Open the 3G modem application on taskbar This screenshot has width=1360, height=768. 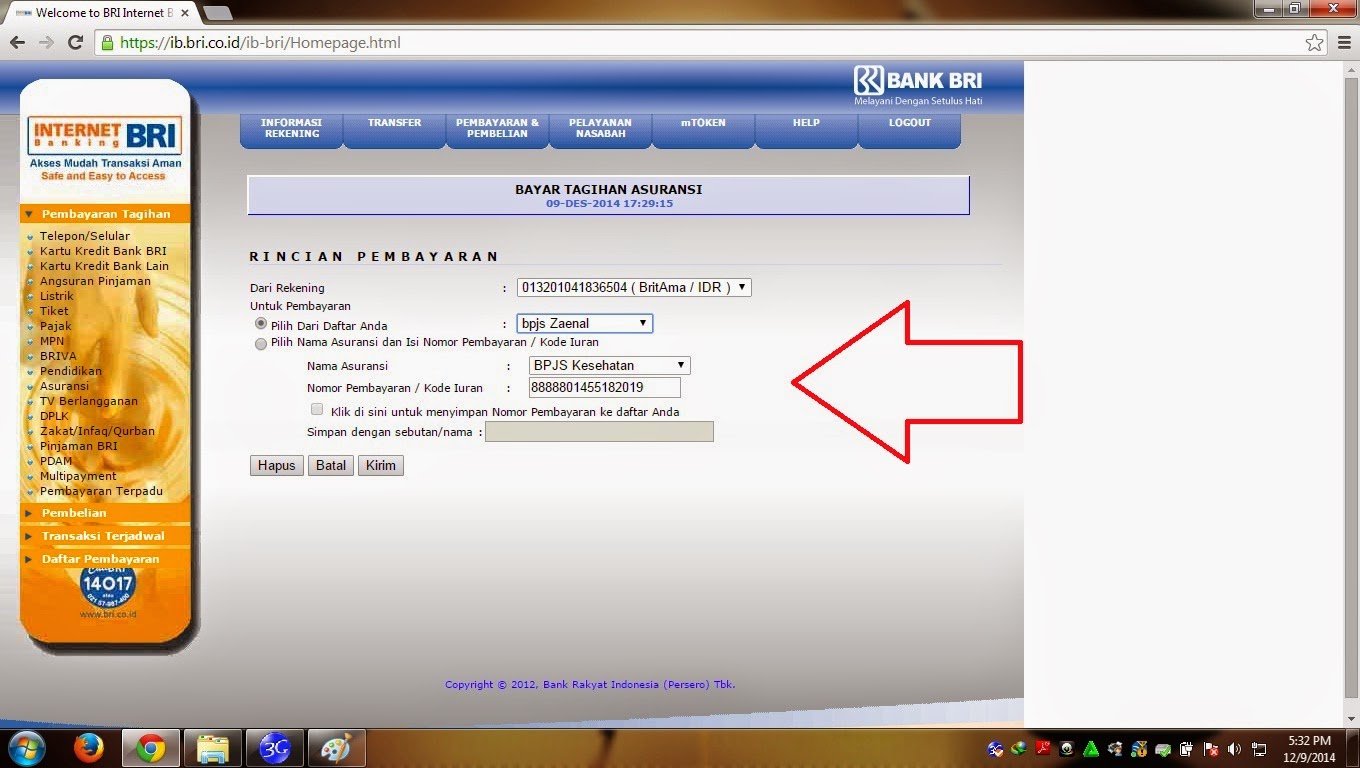(274, 747)
